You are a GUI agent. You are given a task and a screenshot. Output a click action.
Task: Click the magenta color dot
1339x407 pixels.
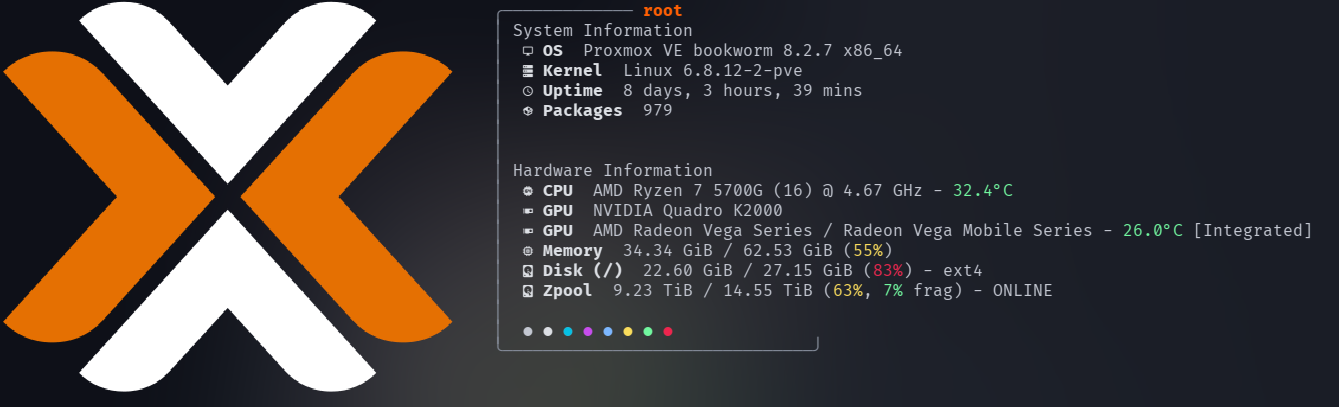588,331
